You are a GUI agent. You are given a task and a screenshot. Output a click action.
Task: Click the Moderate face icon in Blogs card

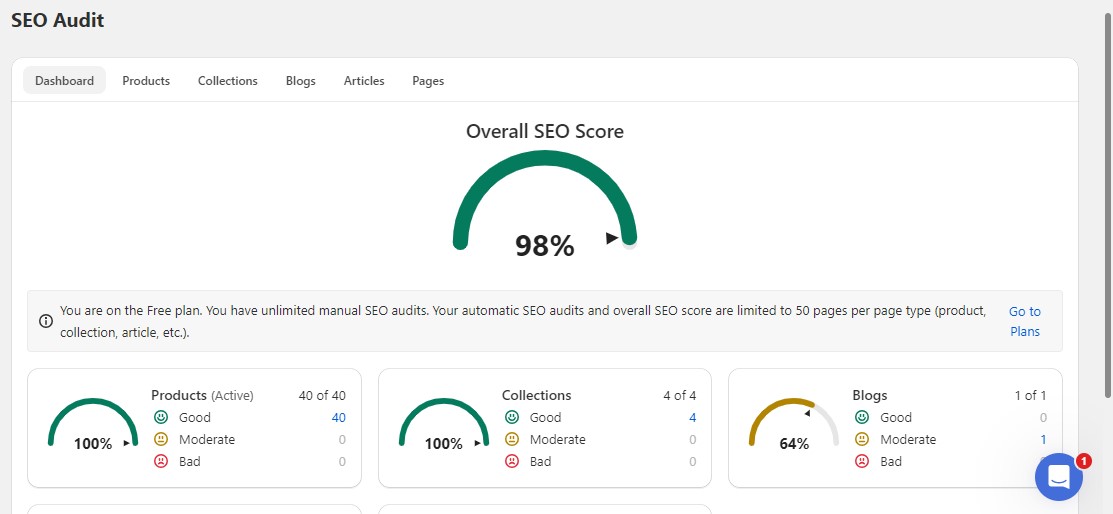click(x=862, y=439)
